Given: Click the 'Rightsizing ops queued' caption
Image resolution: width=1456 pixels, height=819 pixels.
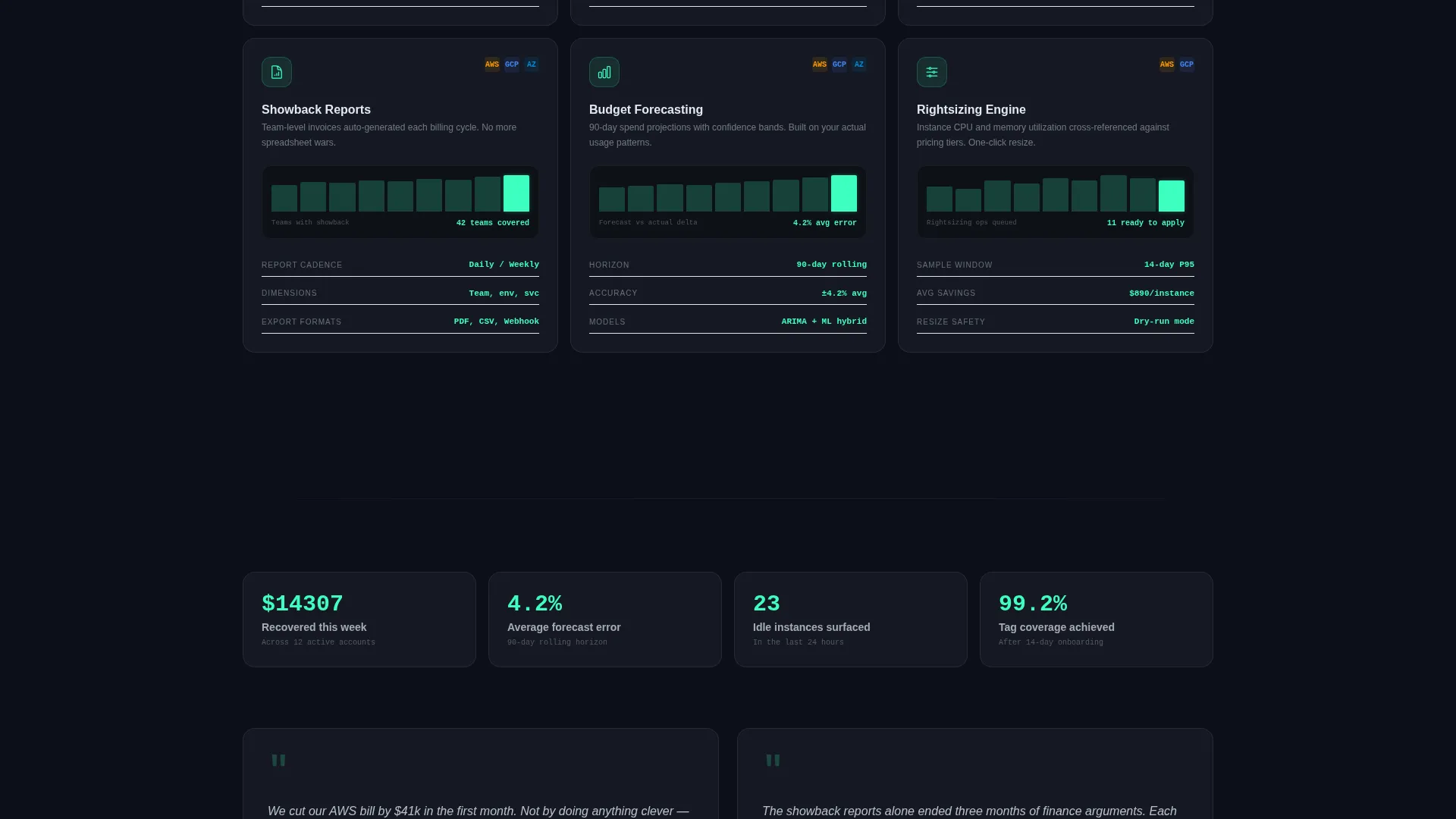Looking at the screenshot, I should pos(971,223).
